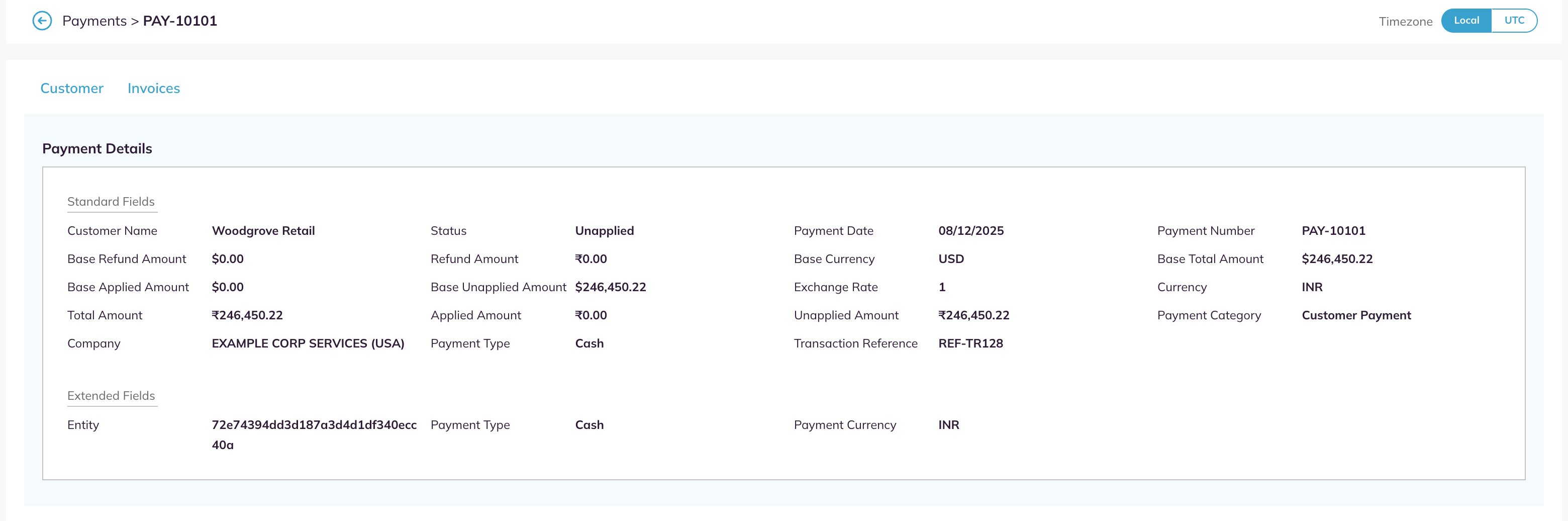Click Applied Amount ₹0.00
The width and height of the screenshot is (1568, 521).
(591, 315)
